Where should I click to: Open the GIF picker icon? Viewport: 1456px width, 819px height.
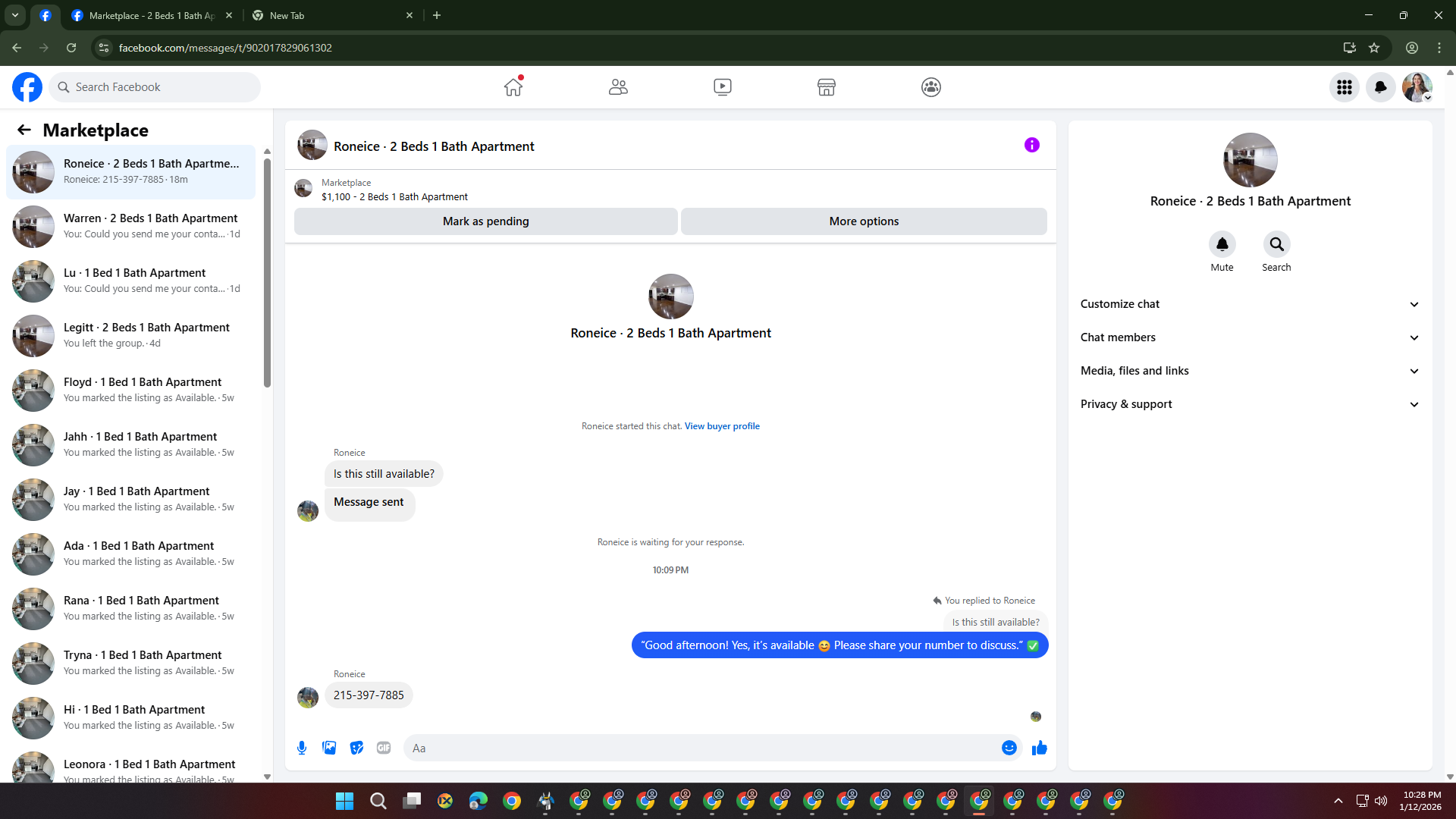click(x=384, y=748)
